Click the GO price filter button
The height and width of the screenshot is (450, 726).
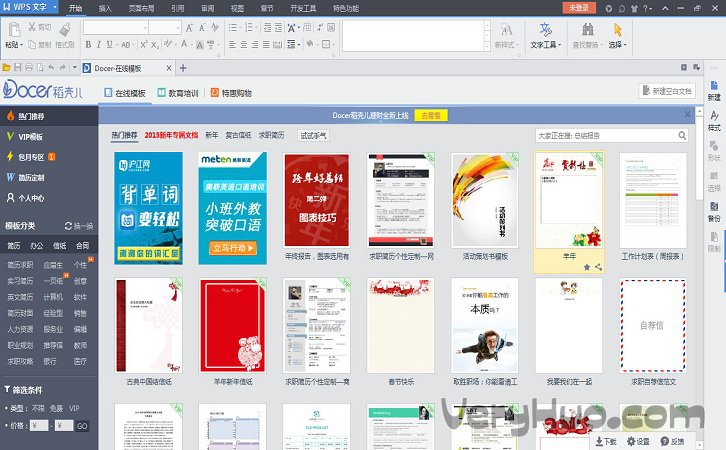click(x=82, y=425)
